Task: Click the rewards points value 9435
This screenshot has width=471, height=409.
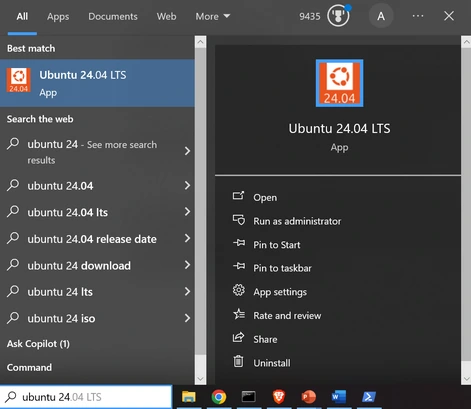Action: 309,16
